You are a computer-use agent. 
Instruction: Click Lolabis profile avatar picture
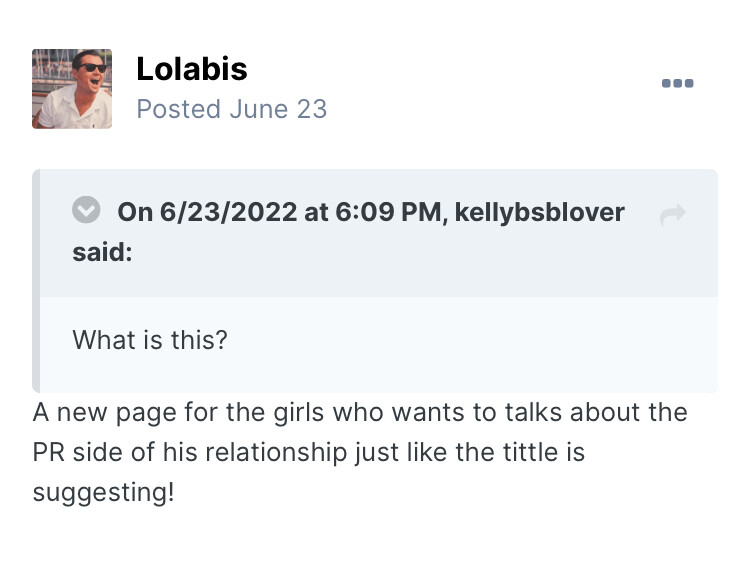click(72, 89)
